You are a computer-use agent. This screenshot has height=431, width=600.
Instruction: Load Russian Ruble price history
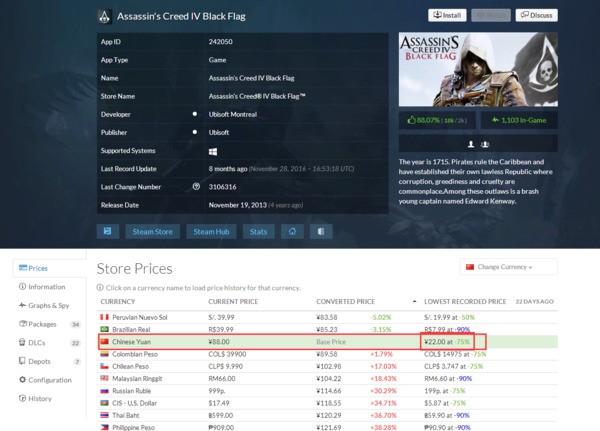(x=132, y=391)
